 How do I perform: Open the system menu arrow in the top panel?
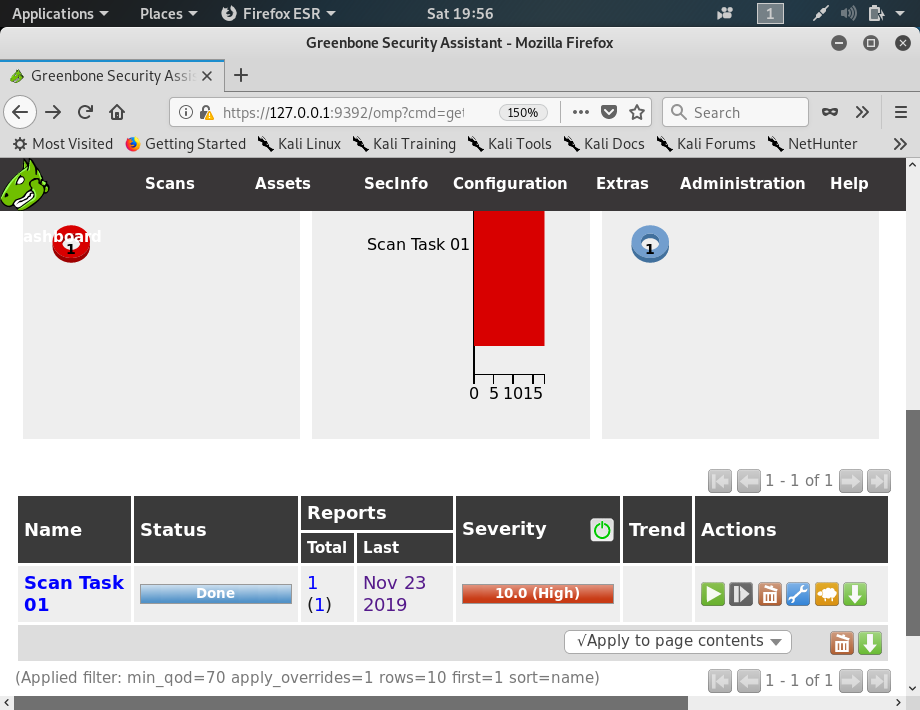pos(899,13)
